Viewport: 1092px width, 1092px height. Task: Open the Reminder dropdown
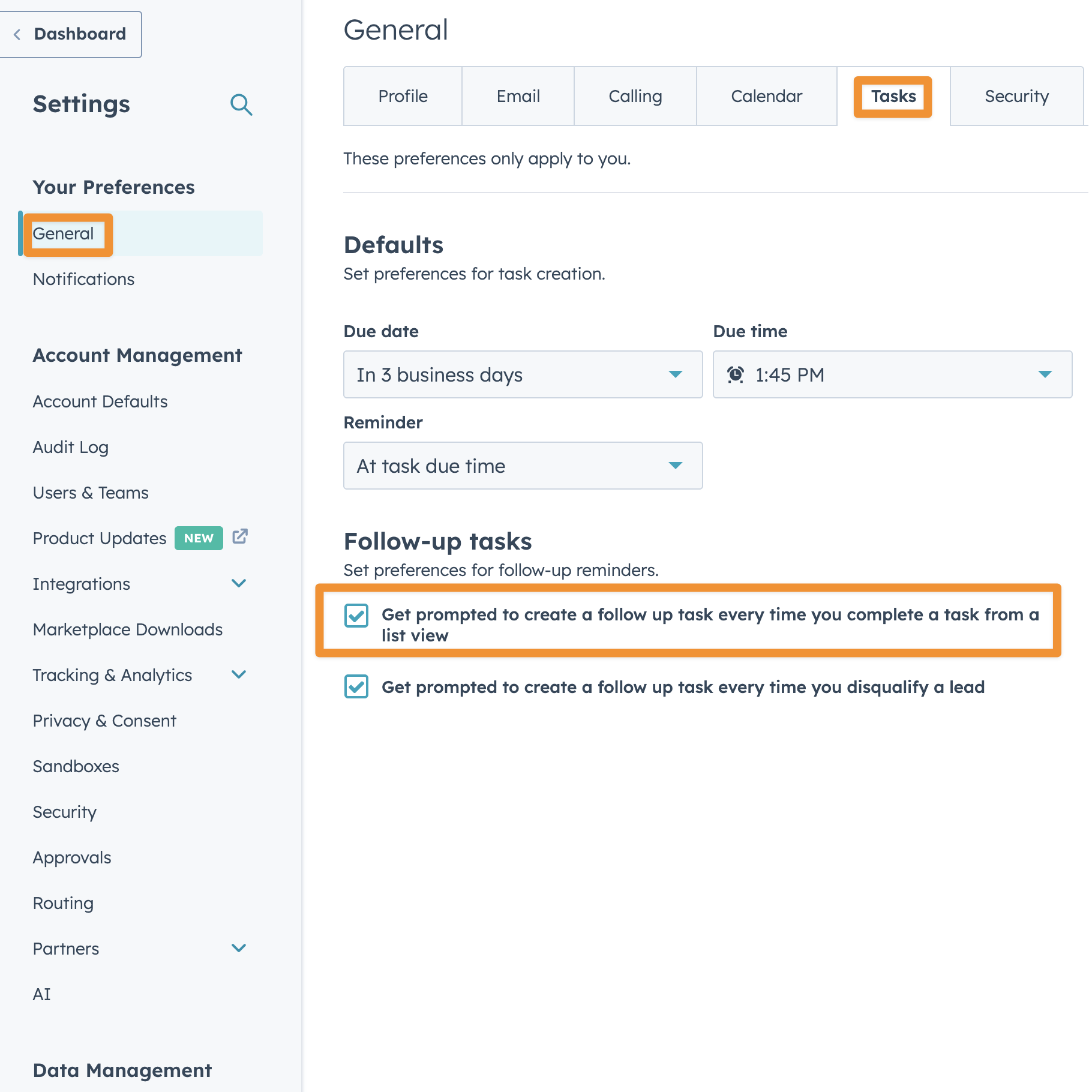coord(523,466)
